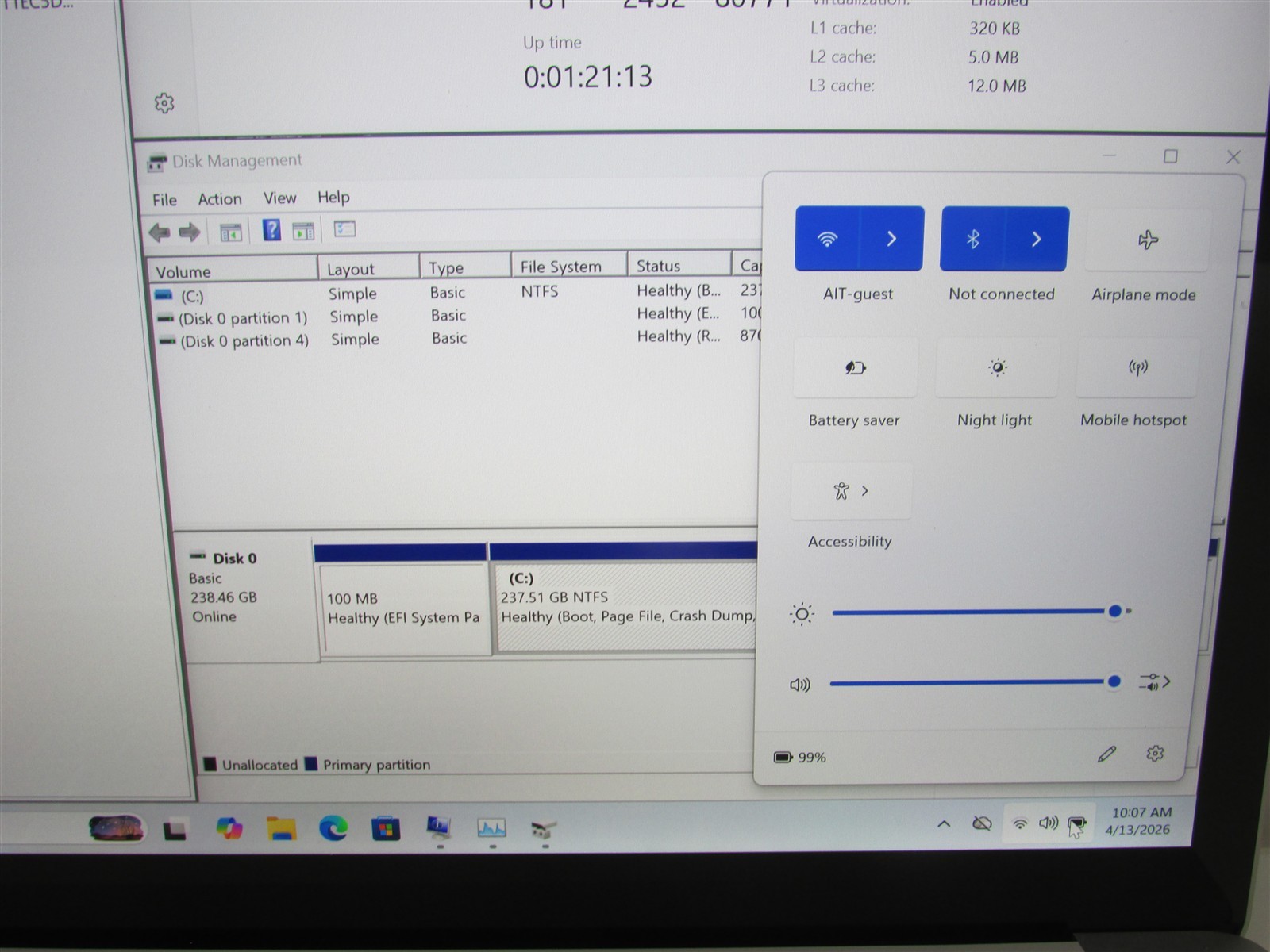
Task: Sort by the Status column header
Action: pyautogui.click(x=679, y=266)
